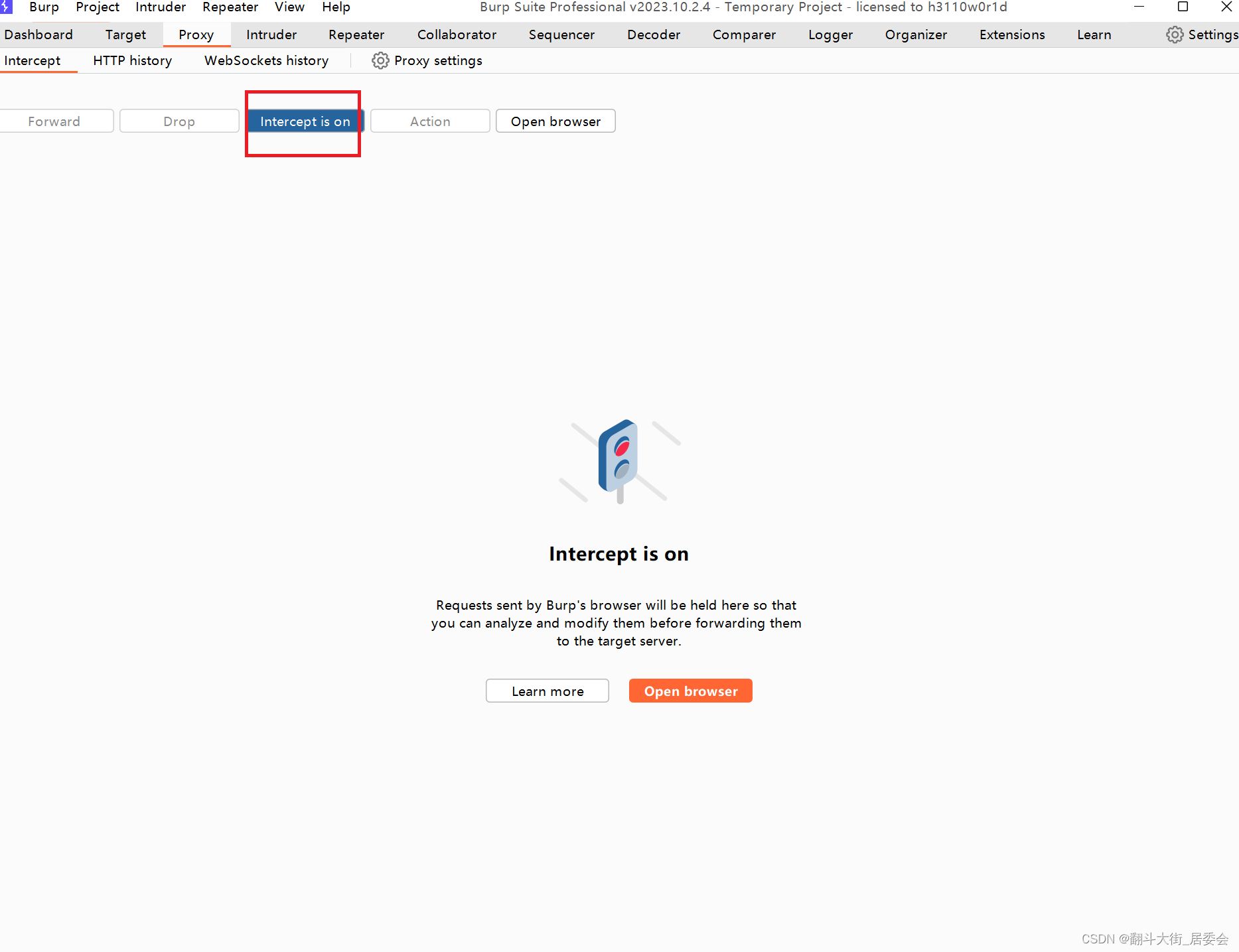
Task: Open the Action dropdown button
Action: coord(430,121)
